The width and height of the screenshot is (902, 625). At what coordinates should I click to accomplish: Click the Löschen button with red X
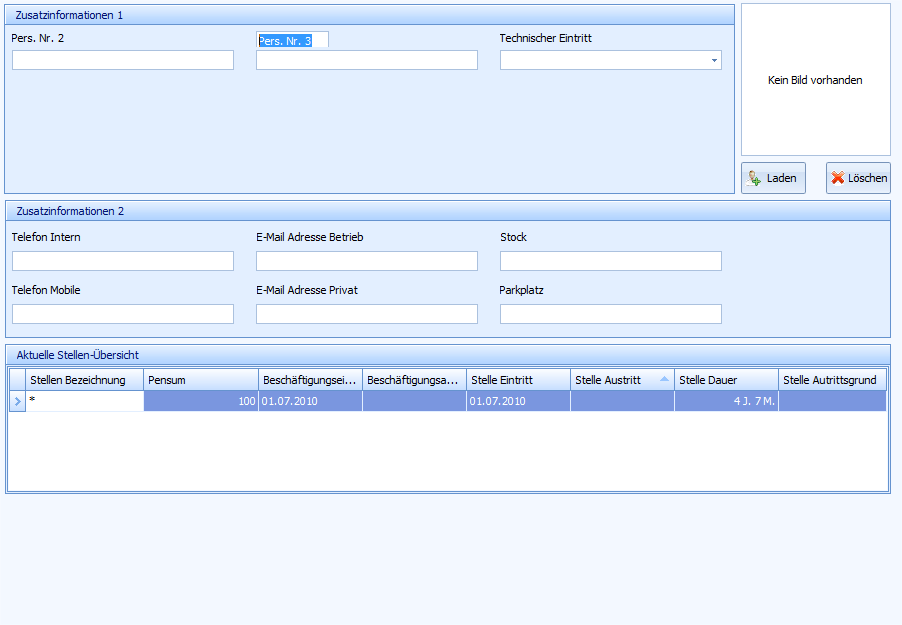(x=858, y=178)
